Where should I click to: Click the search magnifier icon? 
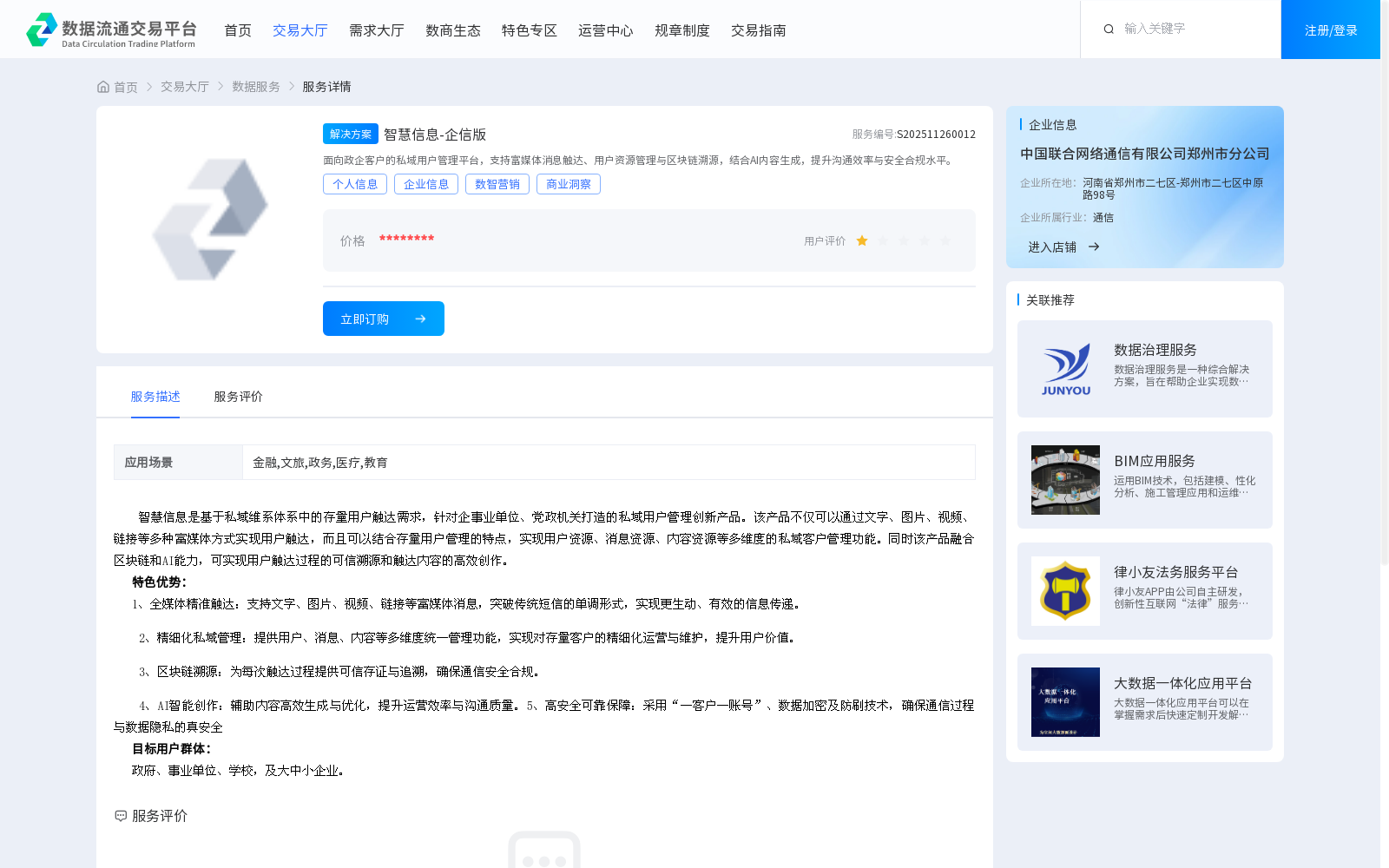[x=1109, y=30]
